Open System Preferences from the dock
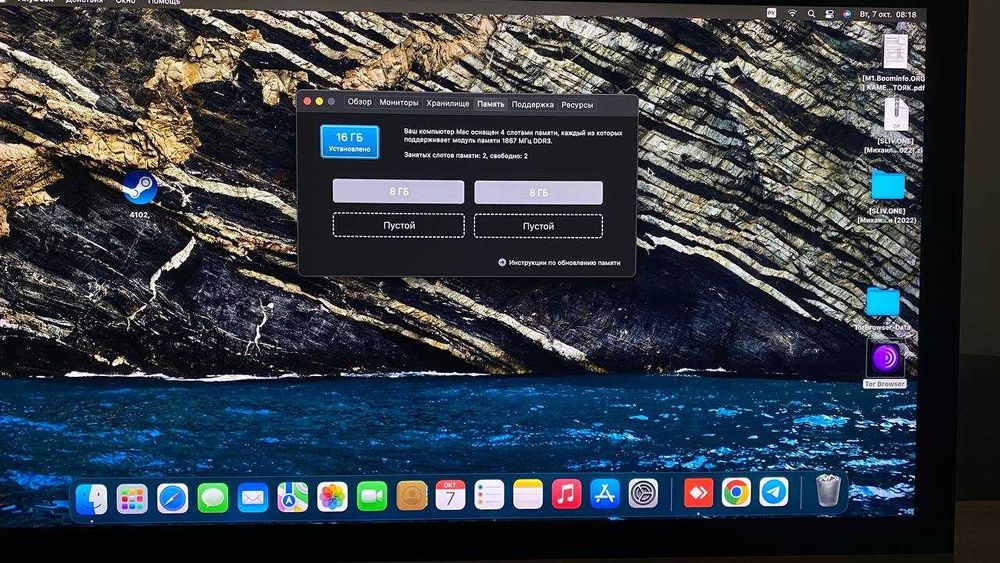This screenshot has height=563, width=1000. coord(643,494)
